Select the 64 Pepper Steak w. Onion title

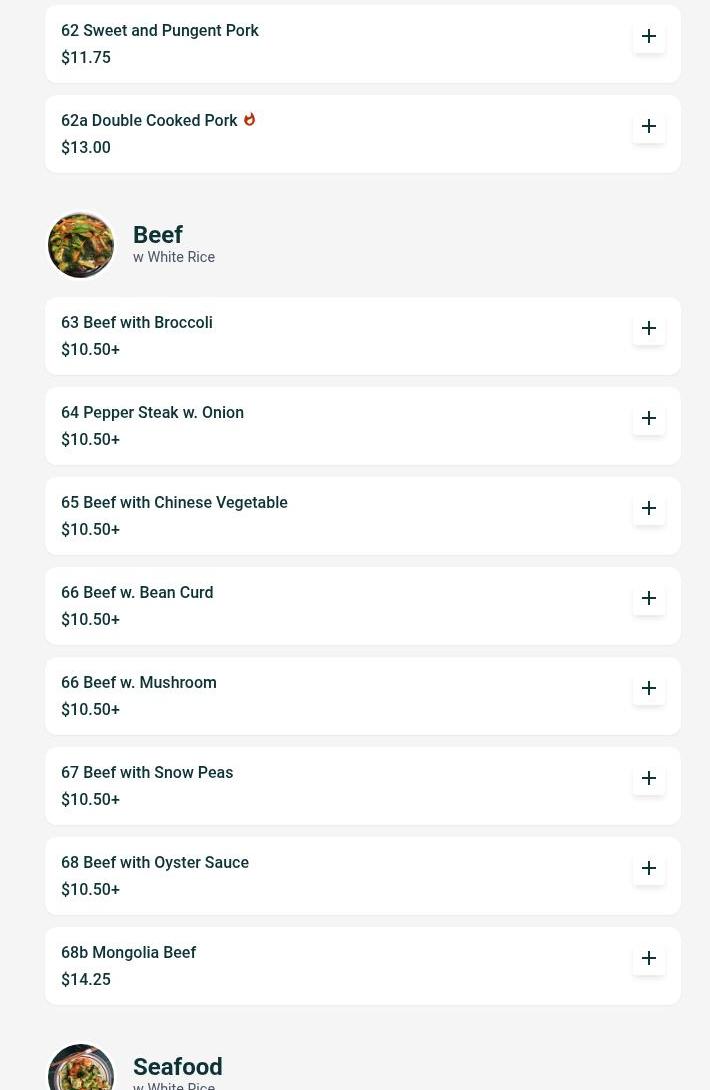[152, 413]
